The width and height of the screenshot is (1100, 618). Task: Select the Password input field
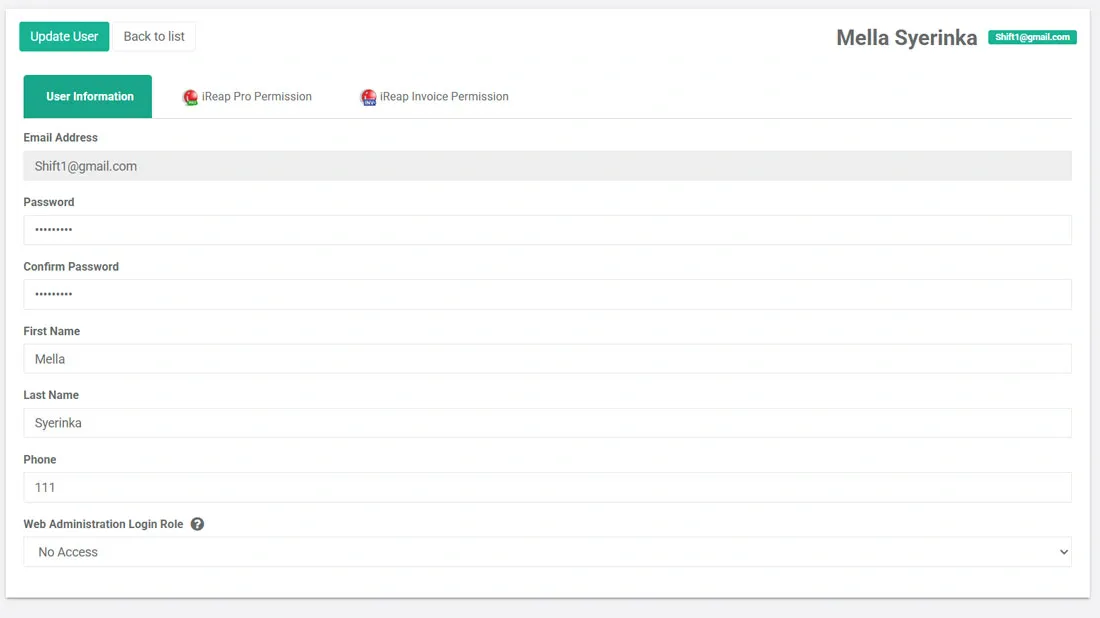point(548,229)
